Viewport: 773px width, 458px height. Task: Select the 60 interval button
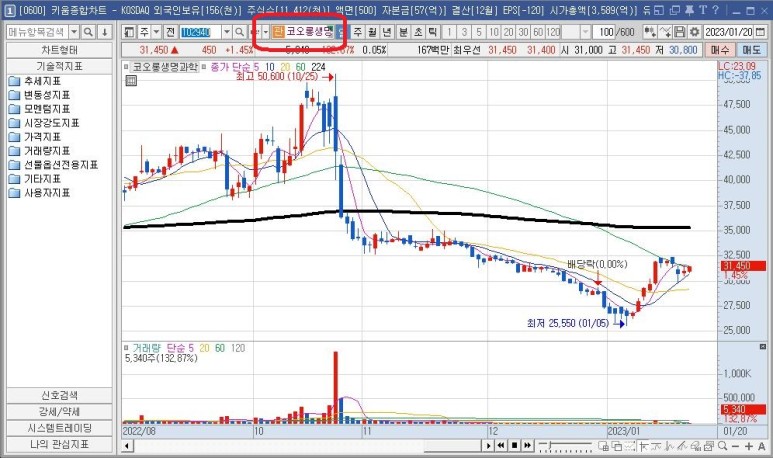(x=538, y=32)
